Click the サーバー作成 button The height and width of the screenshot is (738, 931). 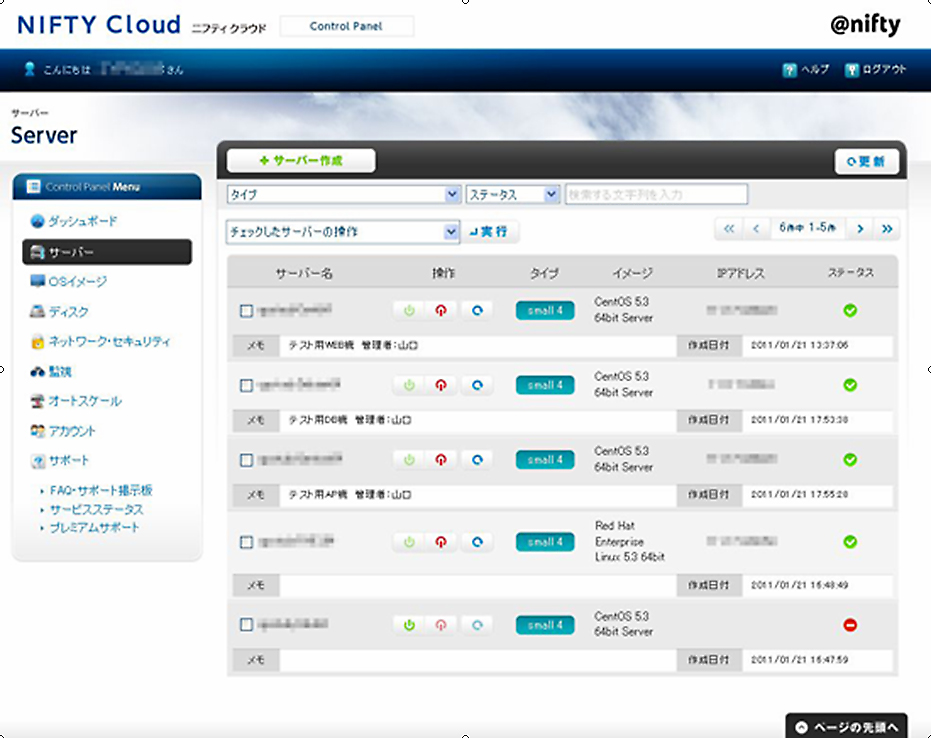point(301,160)
